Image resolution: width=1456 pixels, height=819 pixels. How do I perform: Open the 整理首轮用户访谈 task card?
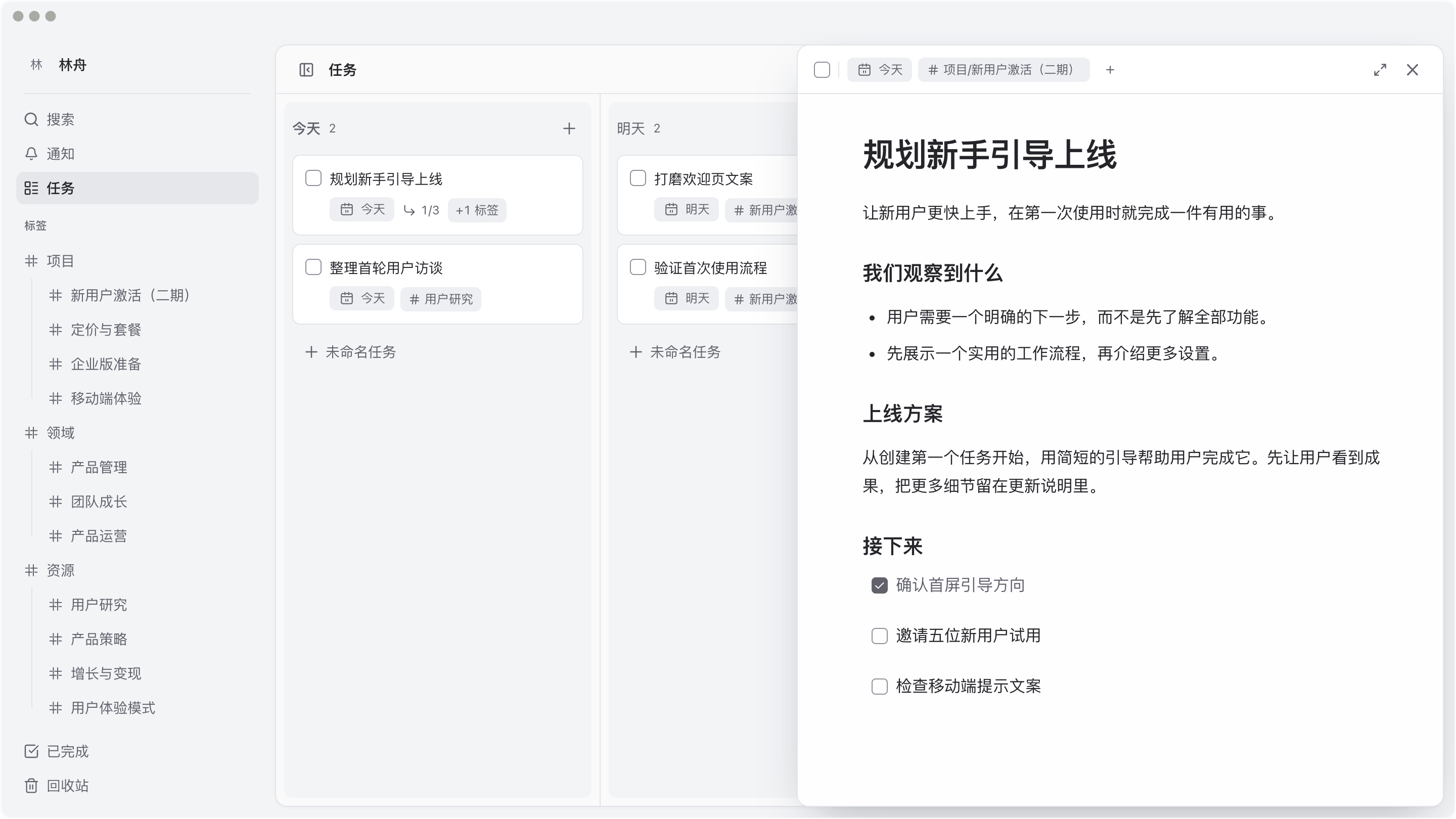(437, 284)
